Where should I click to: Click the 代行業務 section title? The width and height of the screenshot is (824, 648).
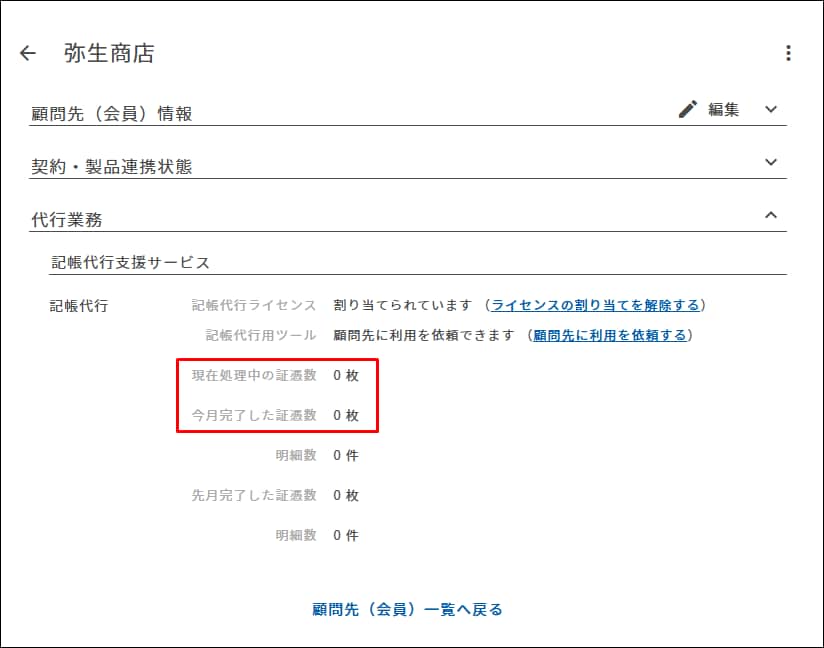click(x=66, y=219)
